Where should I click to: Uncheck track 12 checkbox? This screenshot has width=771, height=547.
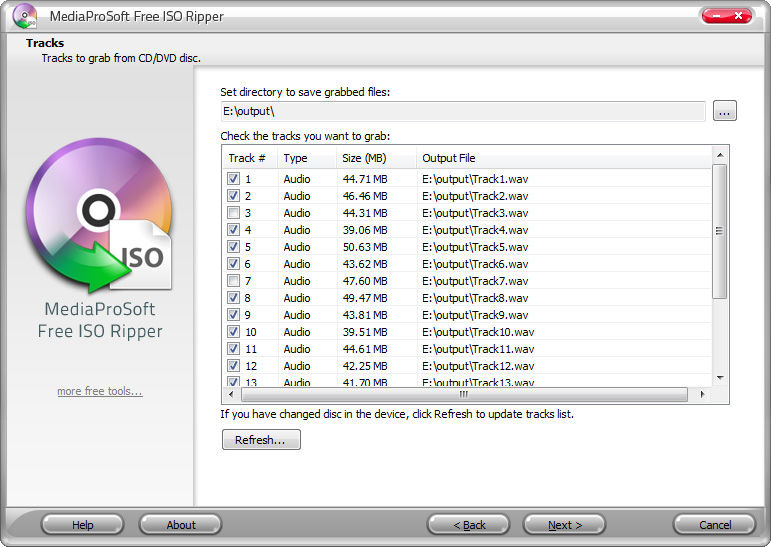pos(234,365)
